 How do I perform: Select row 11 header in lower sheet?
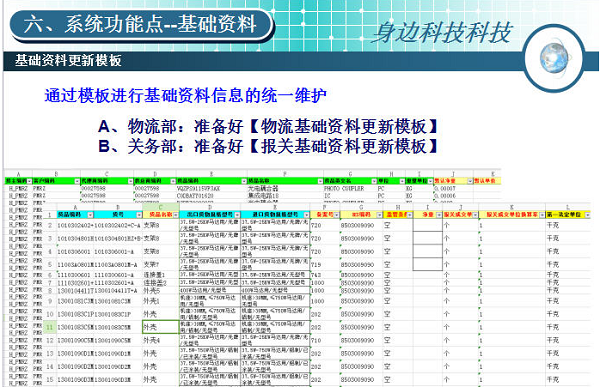point(49,327)
